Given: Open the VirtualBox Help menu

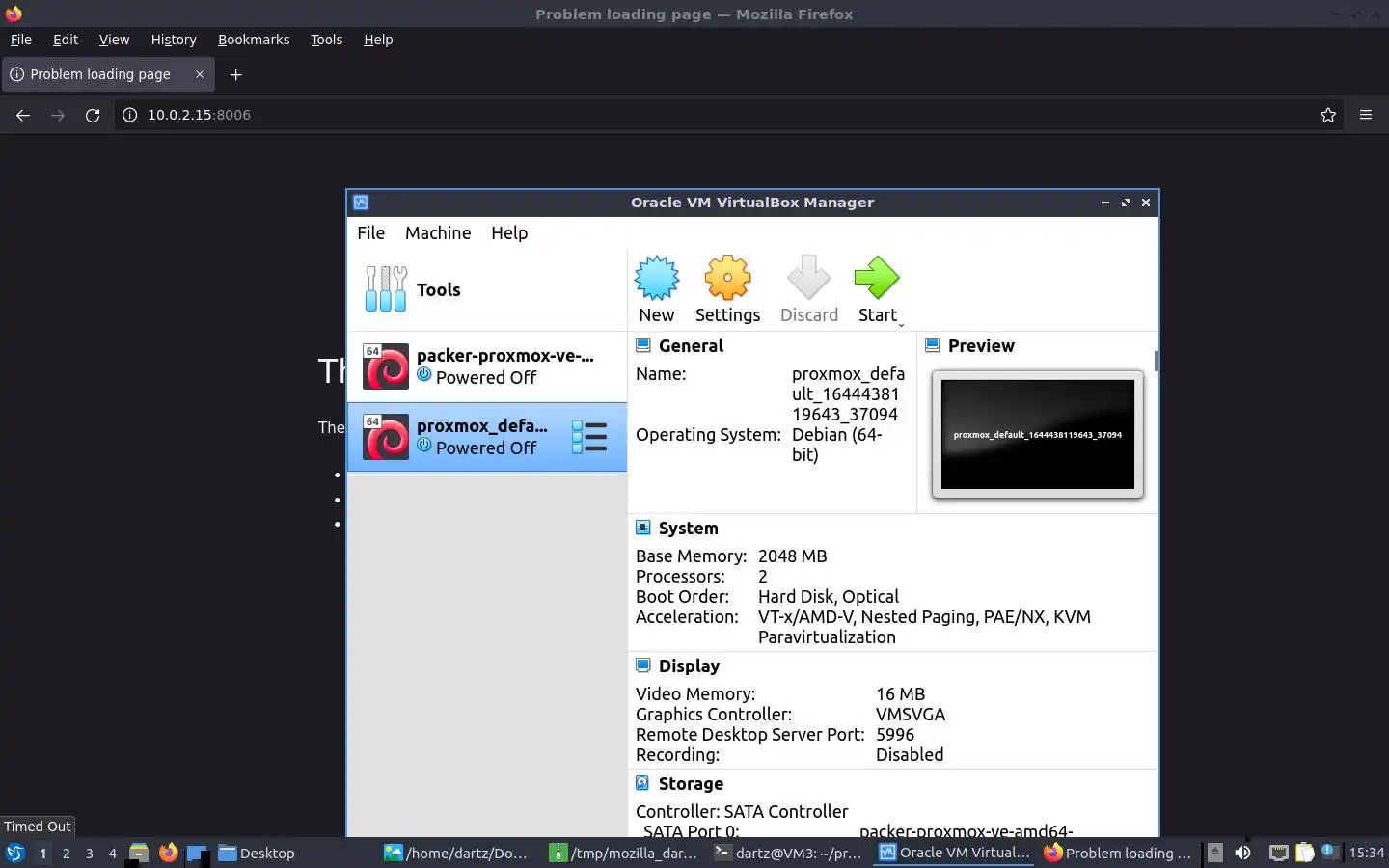Looking at the screenshot, I should [x=509, y=232].
